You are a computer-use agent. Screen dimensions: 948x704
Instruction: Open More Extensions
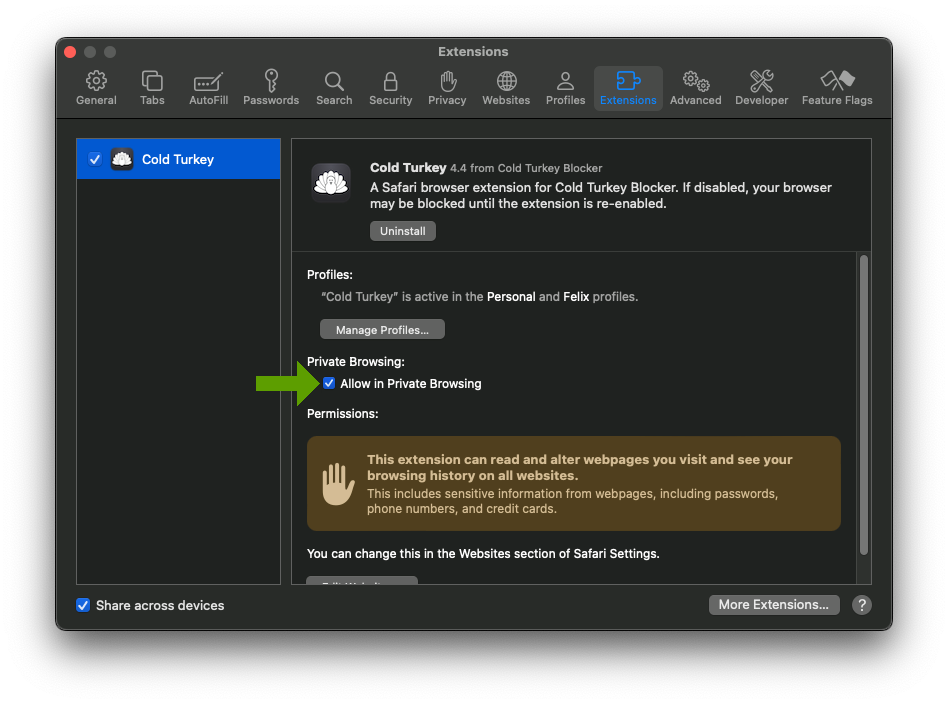click(773, 604)
